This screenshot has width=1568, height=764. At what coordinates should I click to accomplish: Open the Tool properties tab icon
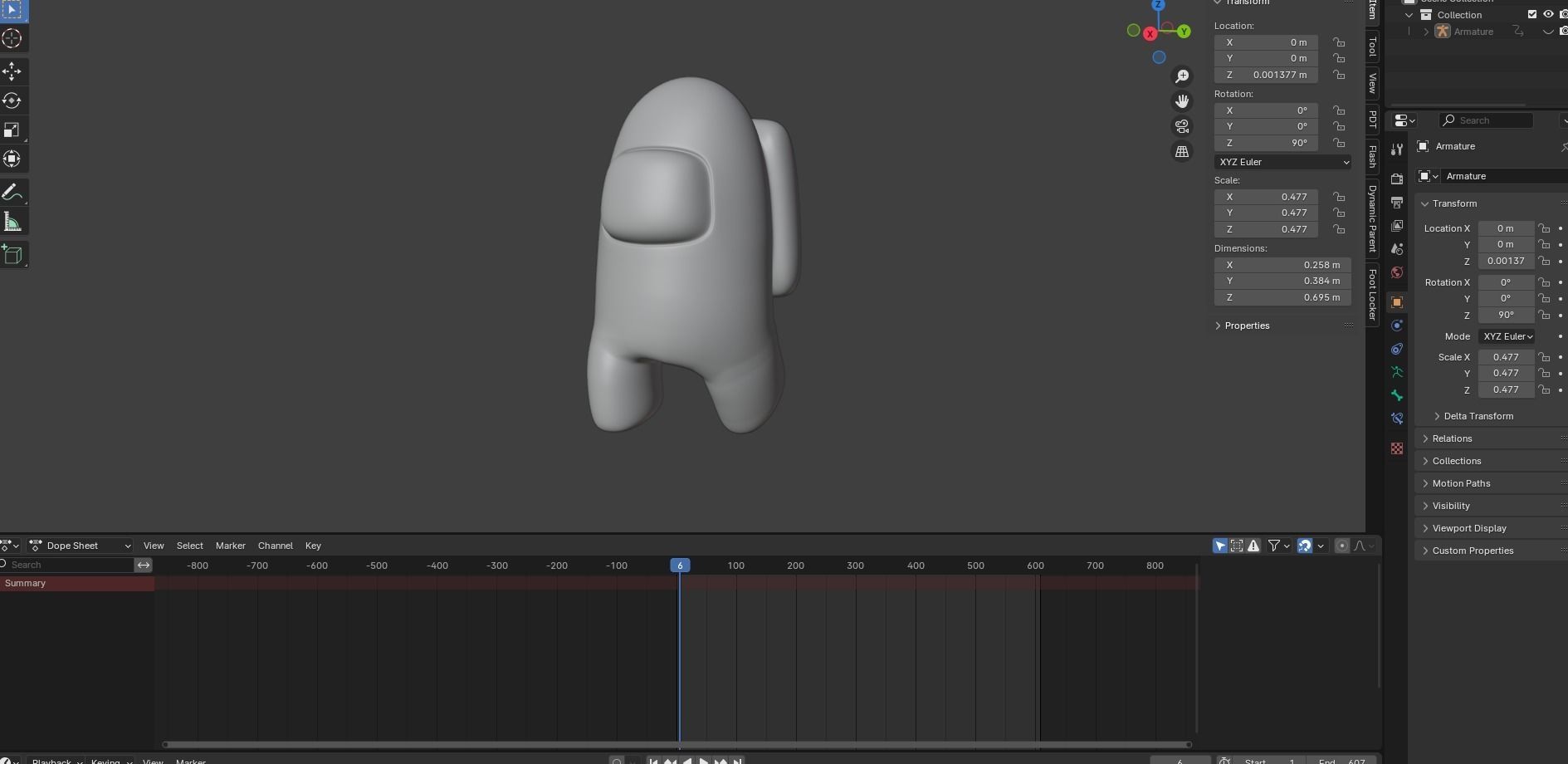click(1397, 149)
